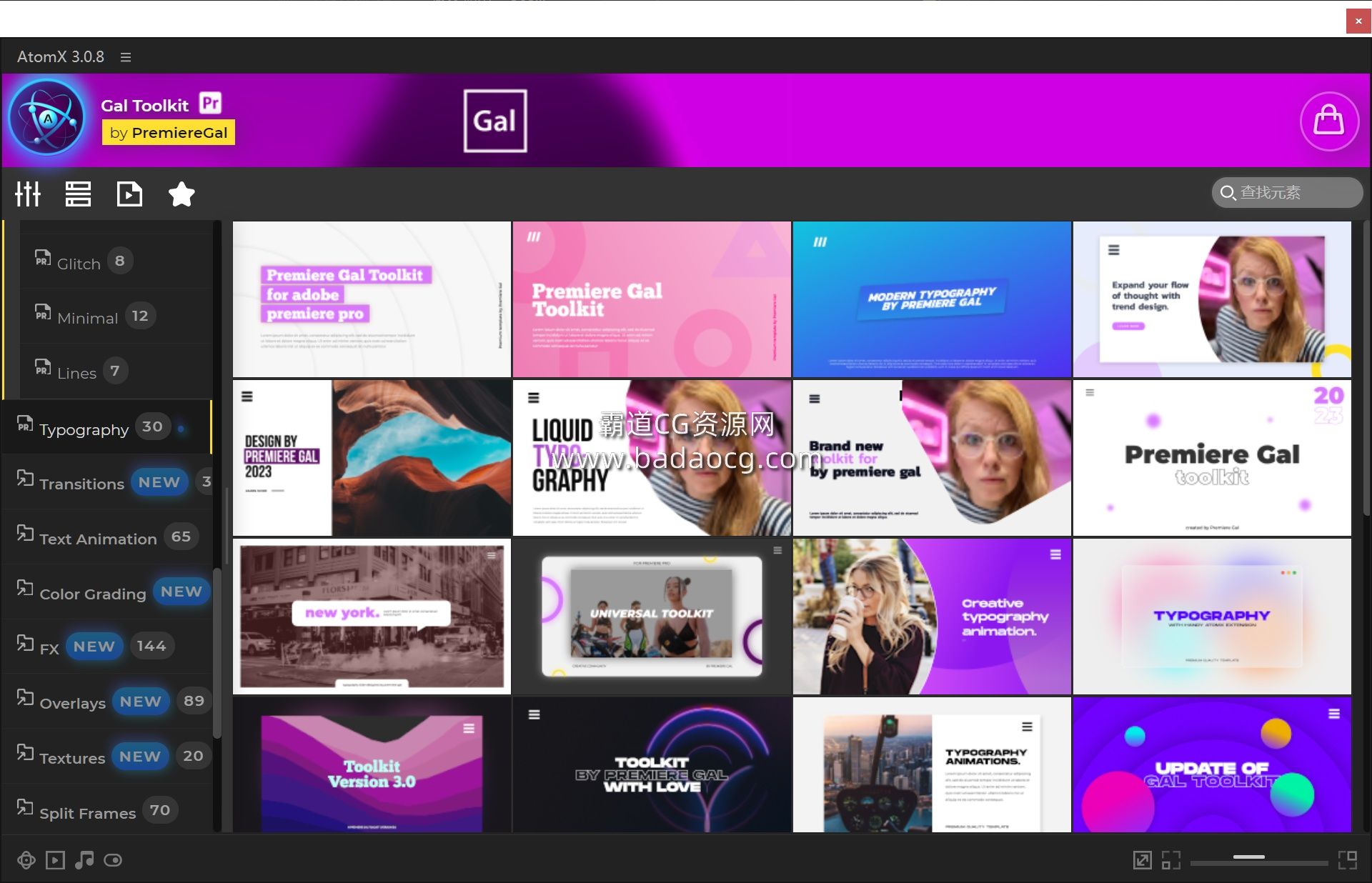The height and width of the screenshot is (883, 1372).
Task: Click the footer video play box icon
Action: [55, 860]
